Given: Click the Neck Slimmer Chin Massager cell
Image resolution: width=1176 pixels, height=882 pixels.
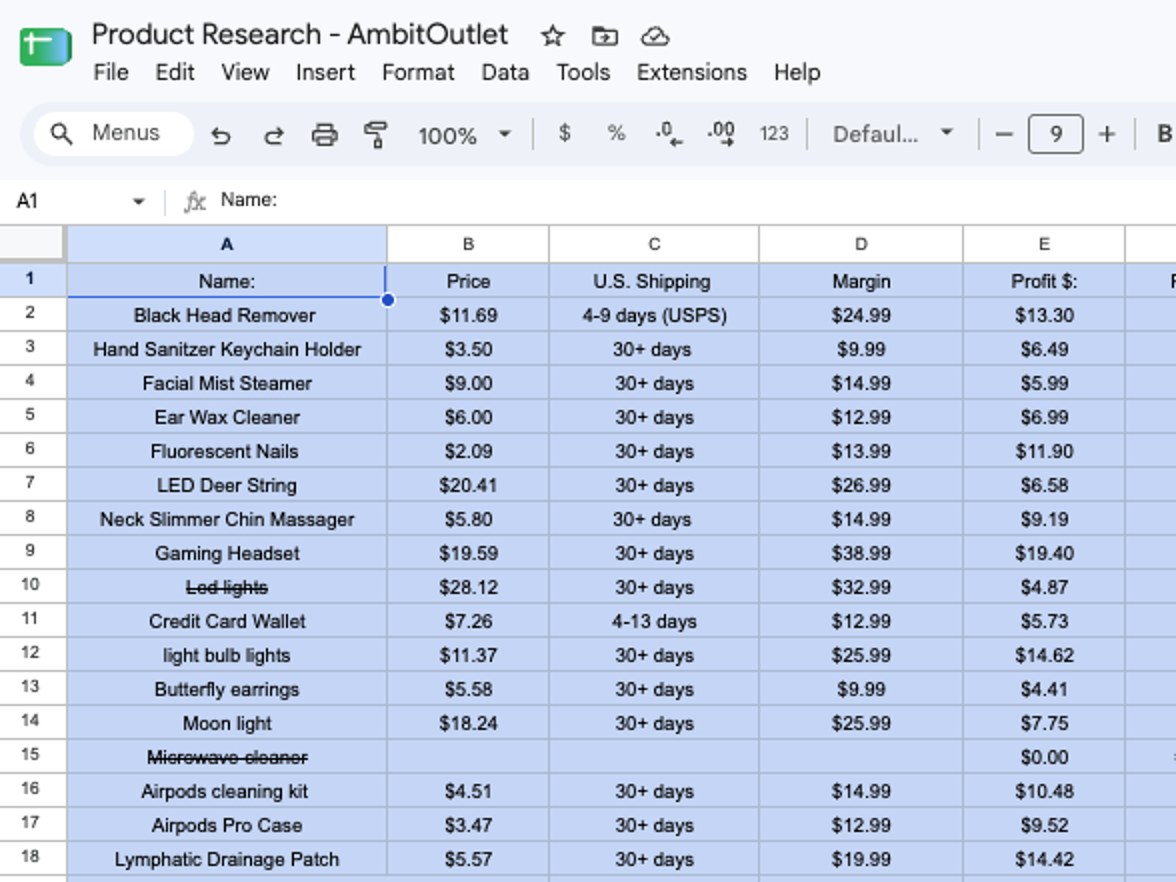Looking at the screenshot, I should (226, 519).
